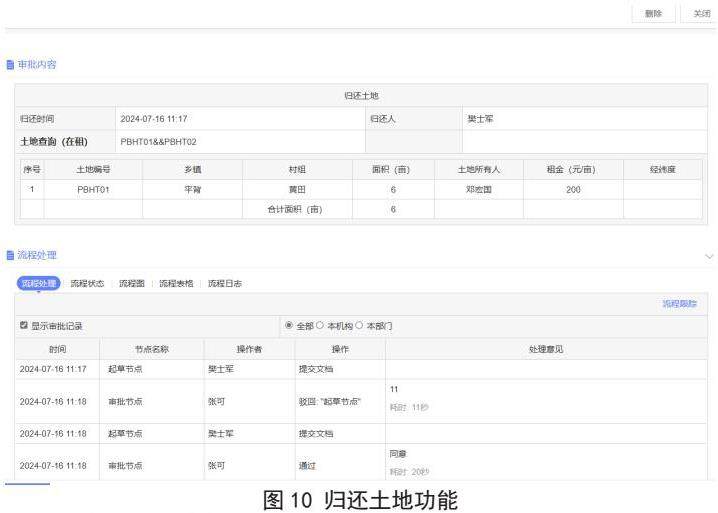Screen dimensions: 718x513
Task: Click the 土地查询 field showing PBHT01&&PBHT02
Action: point(238,142)
